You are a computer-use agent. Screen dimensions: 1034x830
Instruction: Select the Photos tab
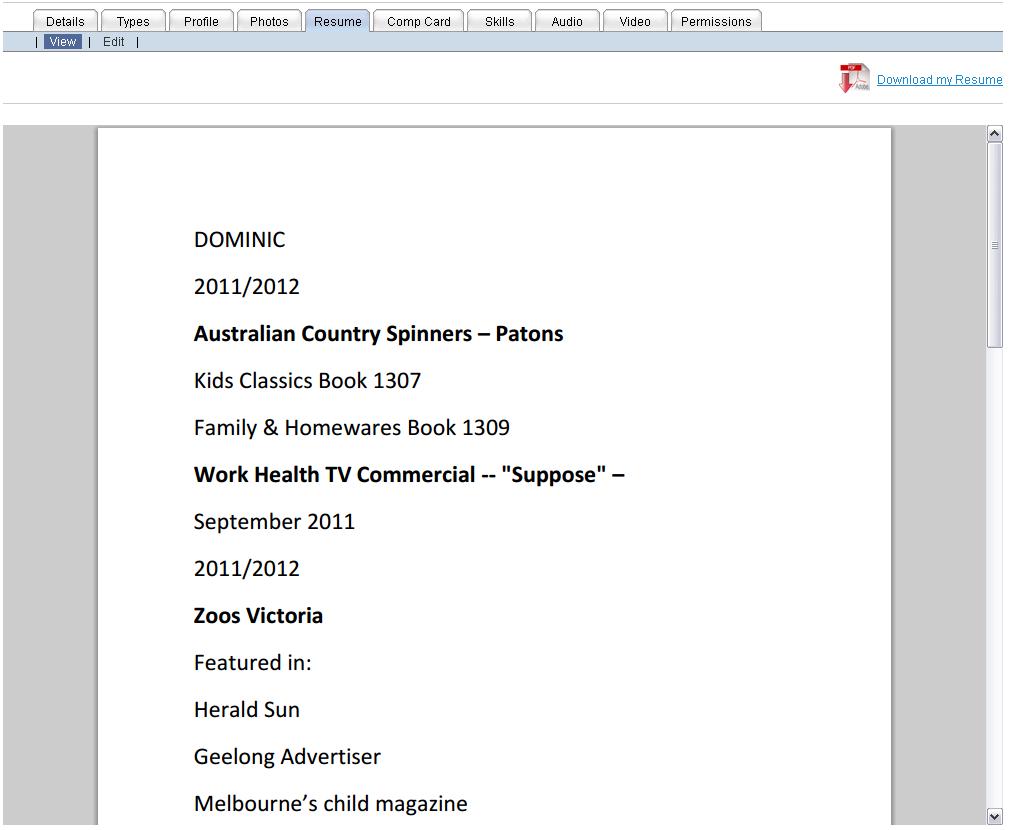(269, 21)
